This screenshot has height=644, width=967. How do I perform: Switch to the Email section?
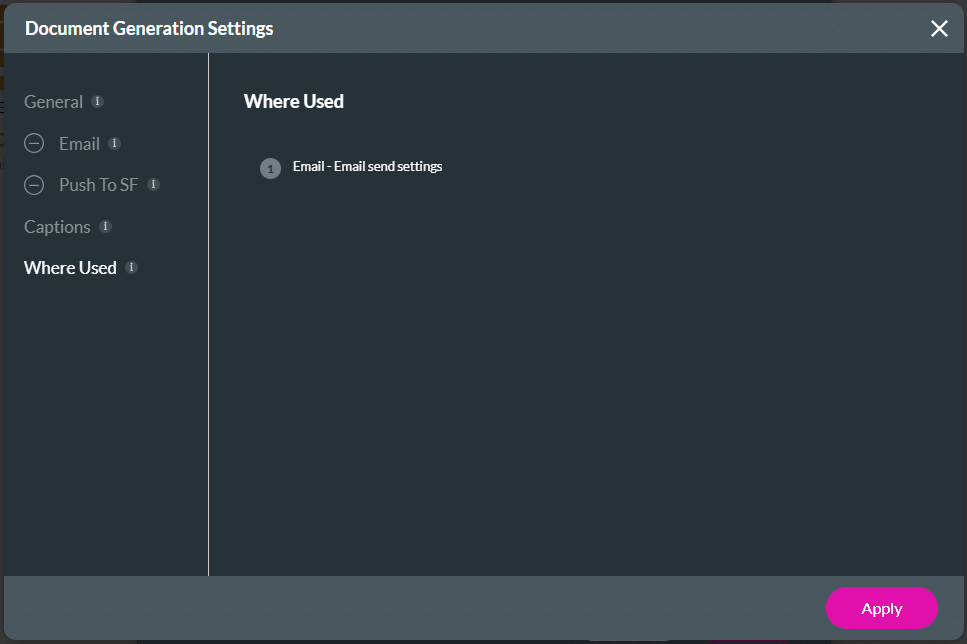point(79,144)
